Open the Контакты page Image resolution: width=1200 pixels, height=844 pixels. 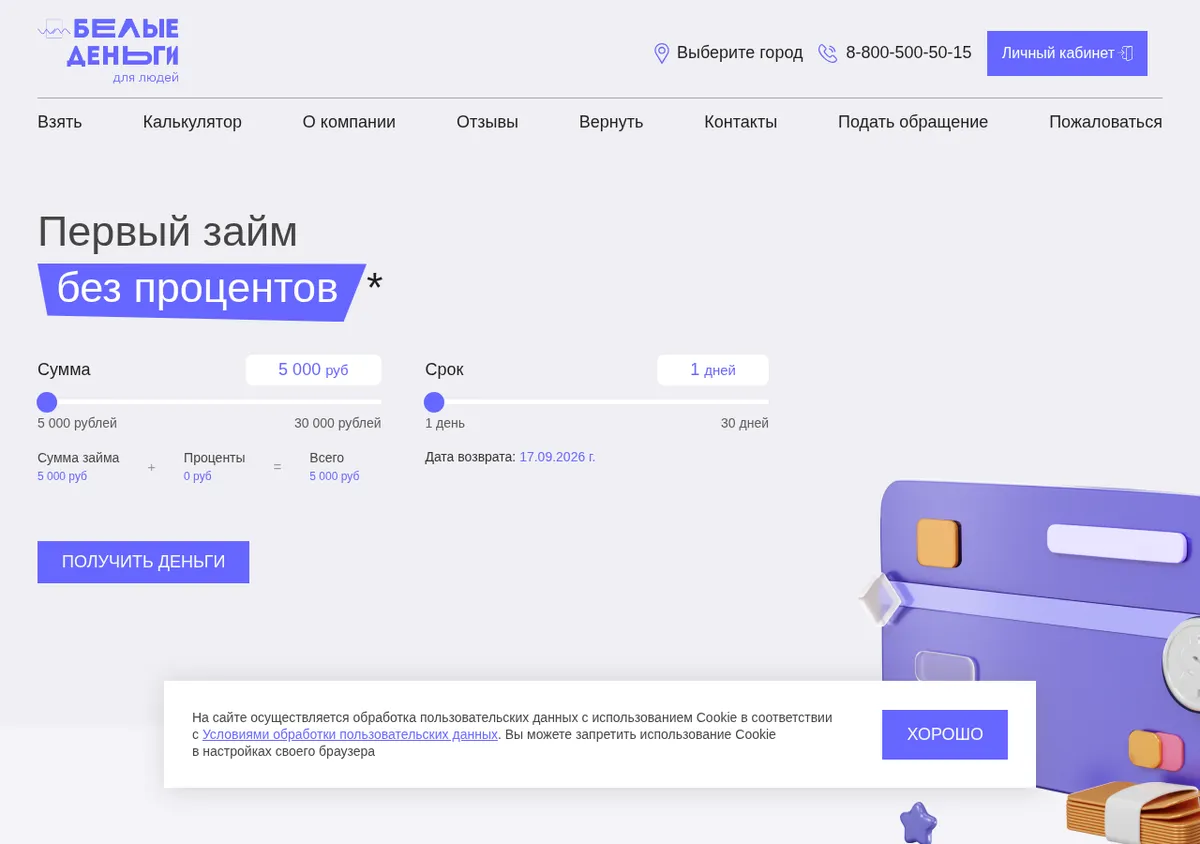[740, 122]
